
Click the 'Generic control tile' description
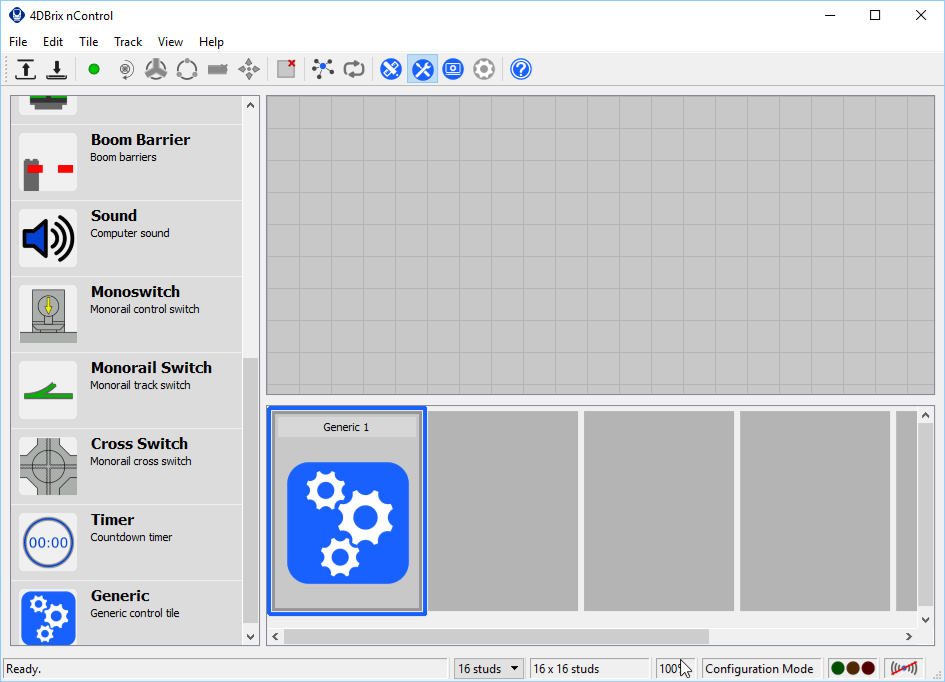[x=135, y=613]
